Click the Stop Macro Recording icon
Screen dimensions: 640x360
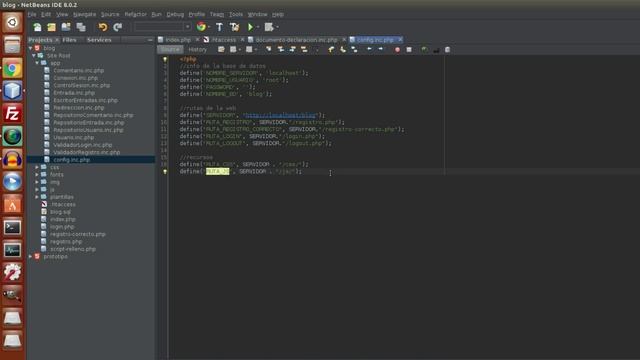409,49
